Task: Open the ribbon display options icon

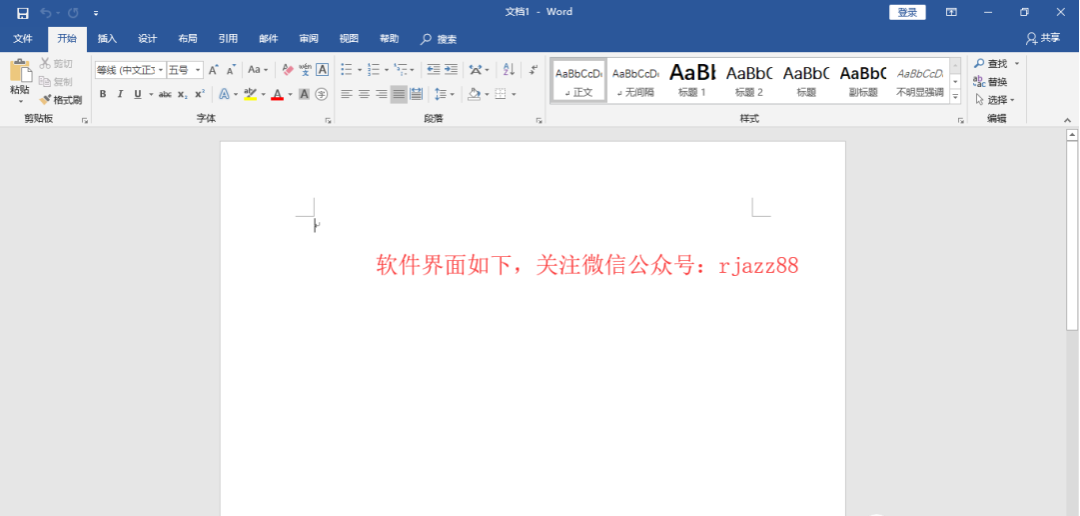Action: tap(951, 12)
